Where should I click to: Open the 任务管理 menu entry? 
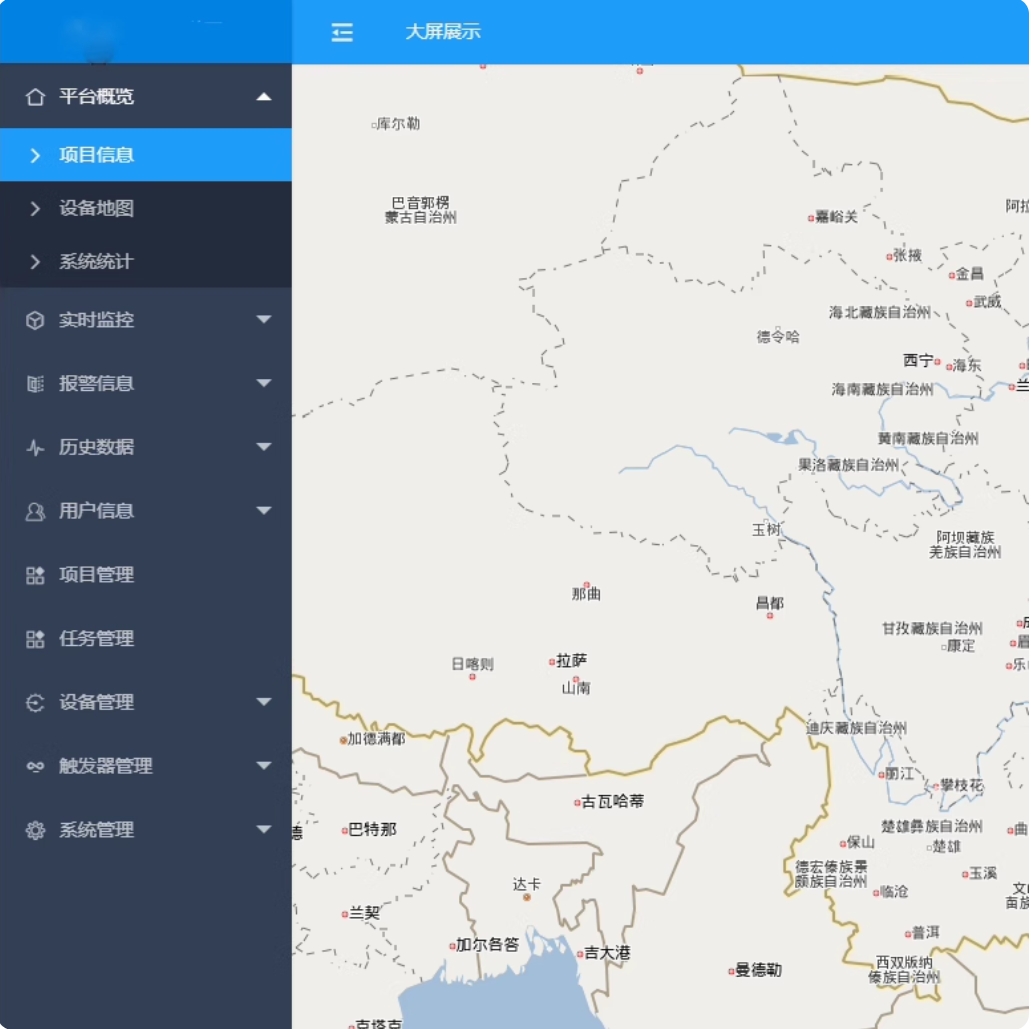tap(96, 639)
